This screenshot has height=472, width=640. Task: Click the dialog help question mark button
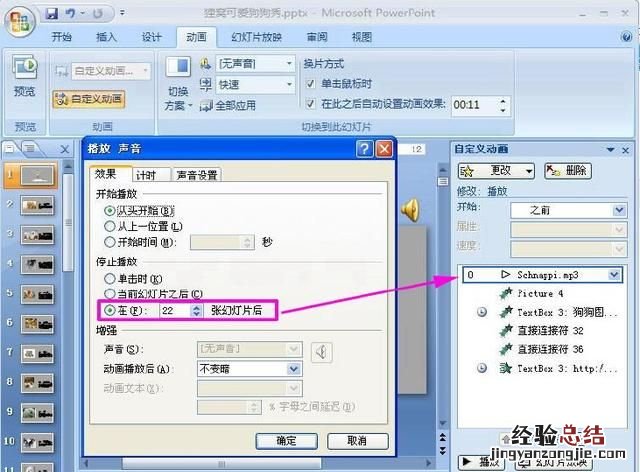coord(364,149)
